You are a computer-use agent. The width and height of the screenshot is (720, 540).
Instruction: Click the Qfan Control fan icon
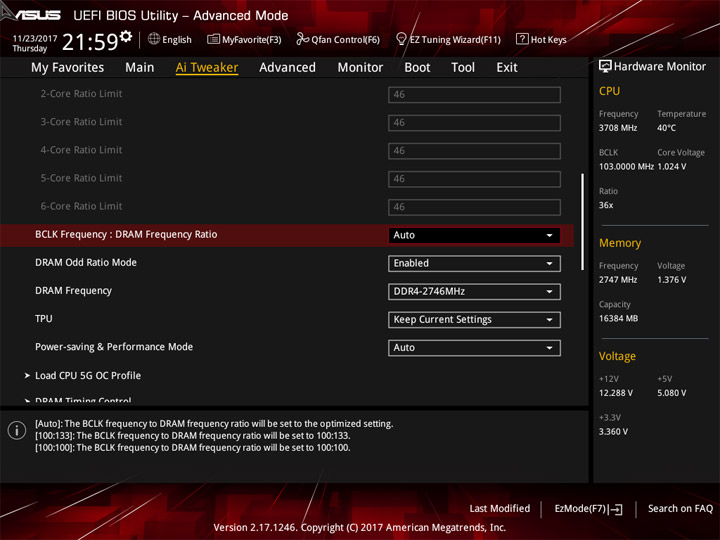(302, 39)
